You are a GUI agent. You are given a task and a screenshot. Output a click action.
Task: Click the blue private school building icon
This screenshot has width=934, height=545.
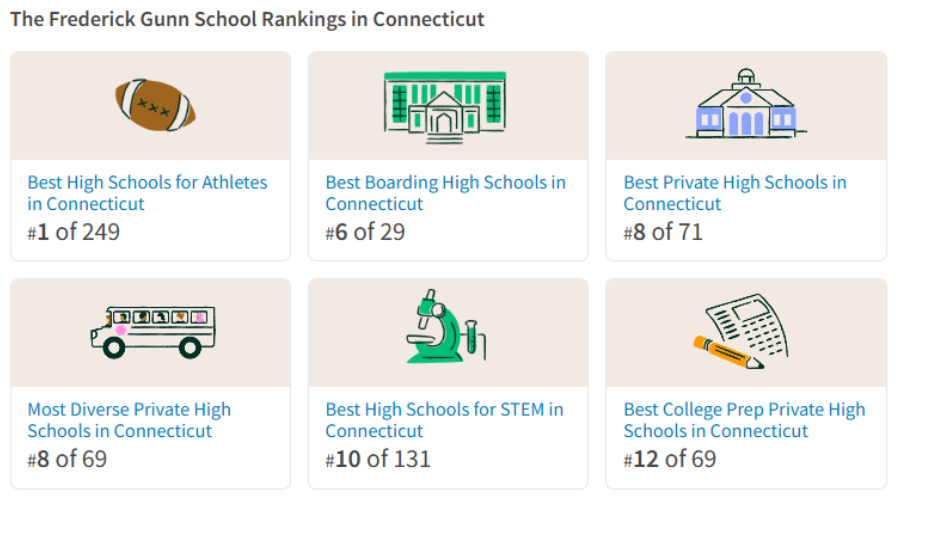coord(745,105)
